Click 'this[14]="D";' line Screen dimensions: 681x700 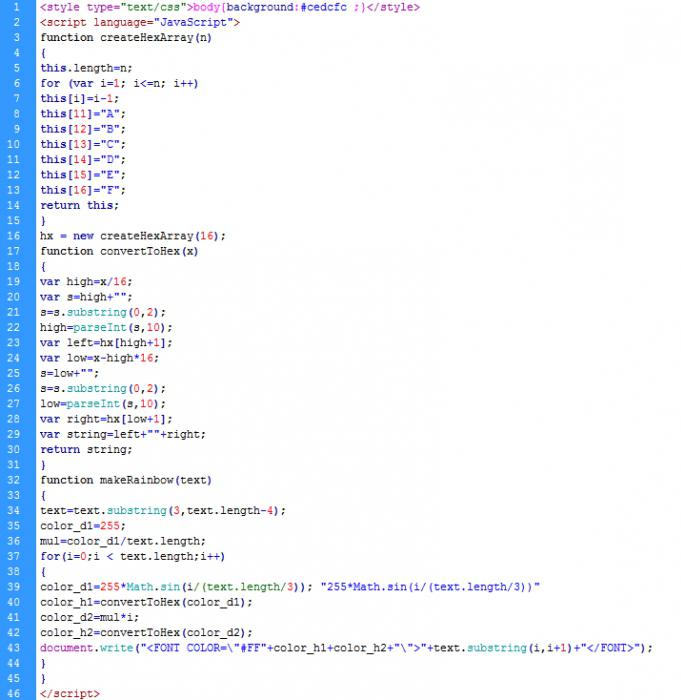(x=83, y=160)
